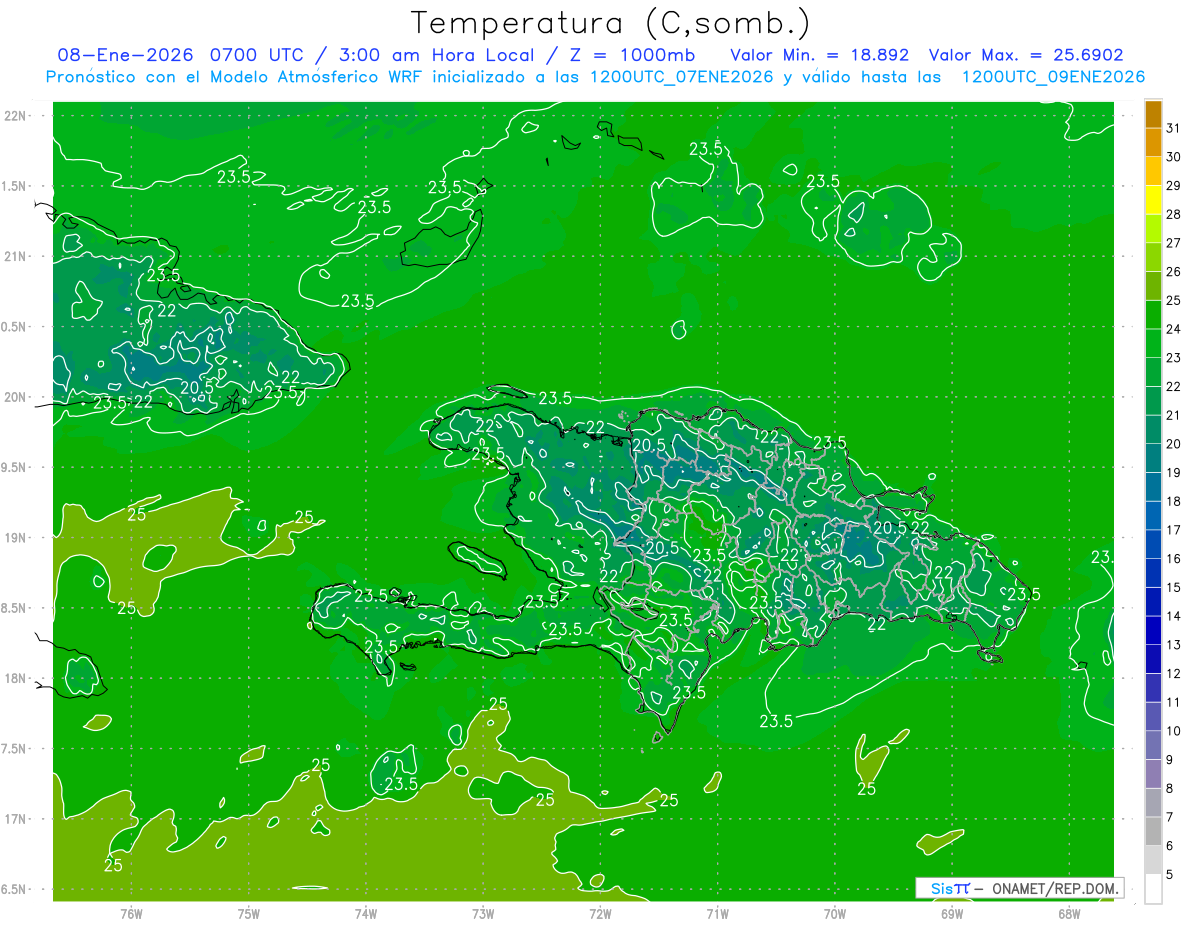Click the '76W' longitude axis label

(x=131, y=913)
